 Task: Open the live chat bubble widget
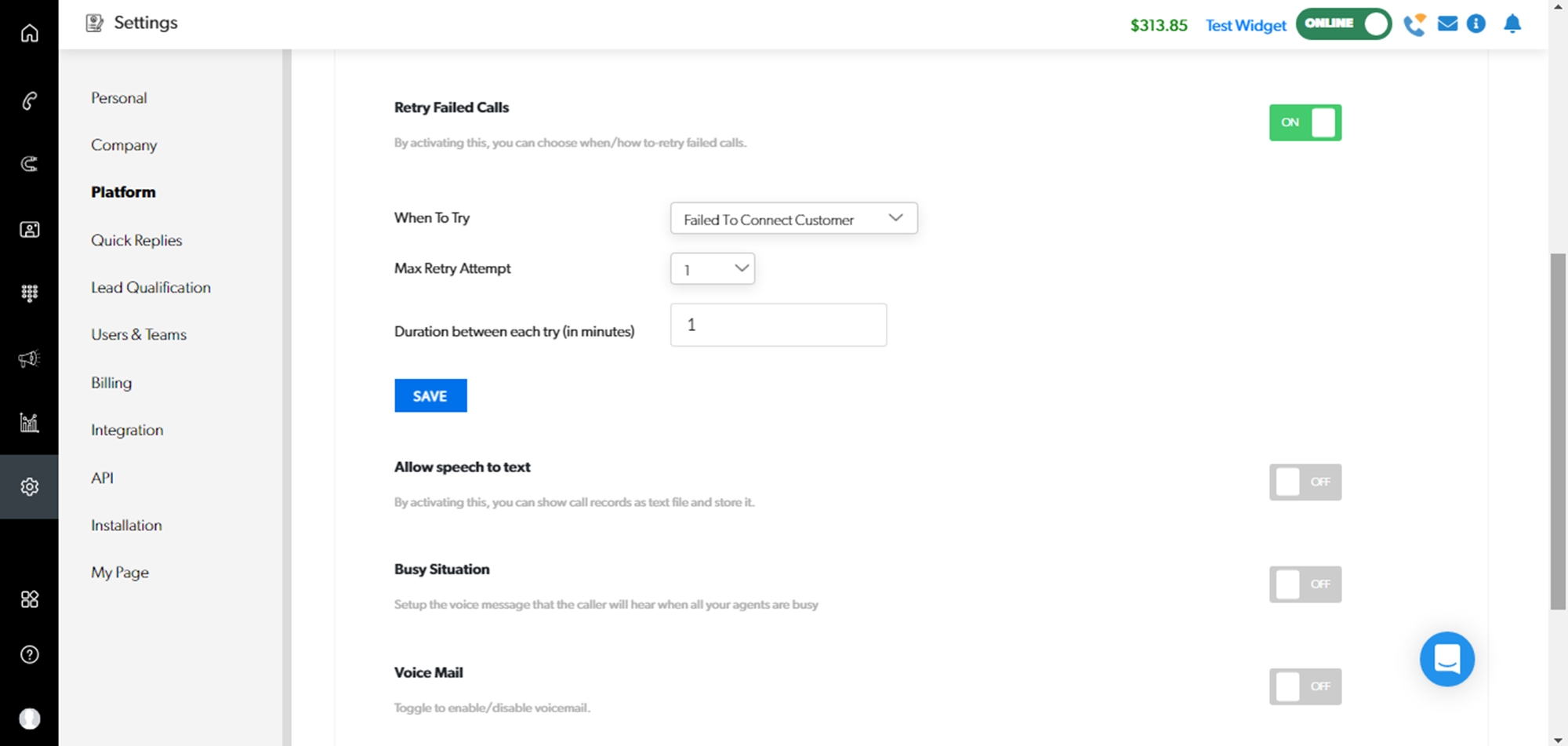(x=1446, y=659)
